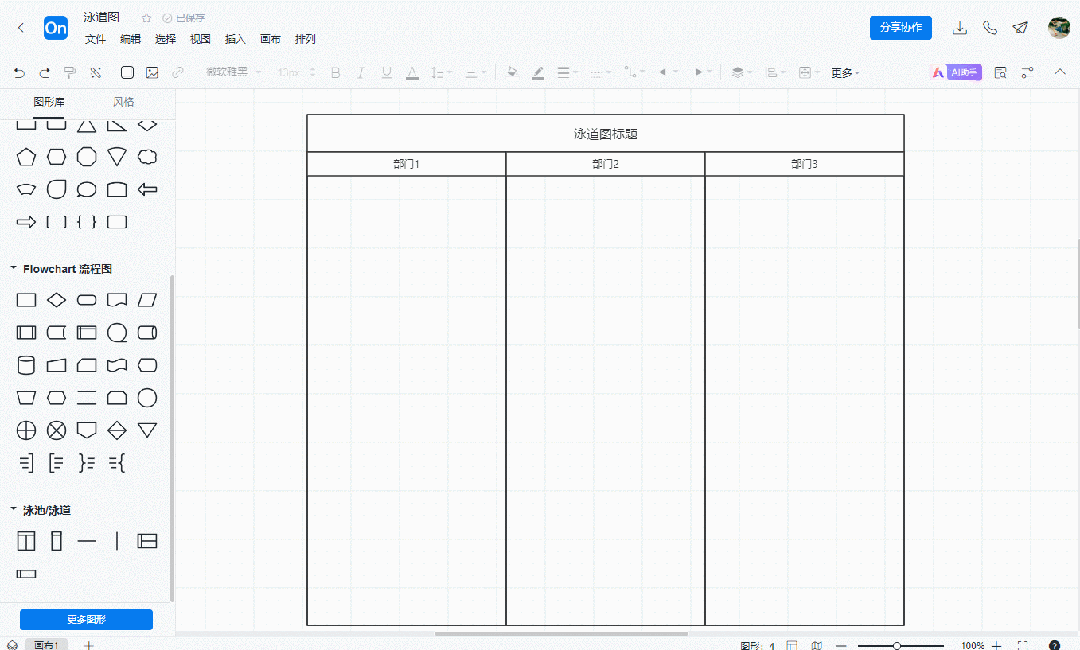The width and height of the screenshot is (1080, 650).
Task: Open the 编辑 menu
Action: (x=130, y=39)
